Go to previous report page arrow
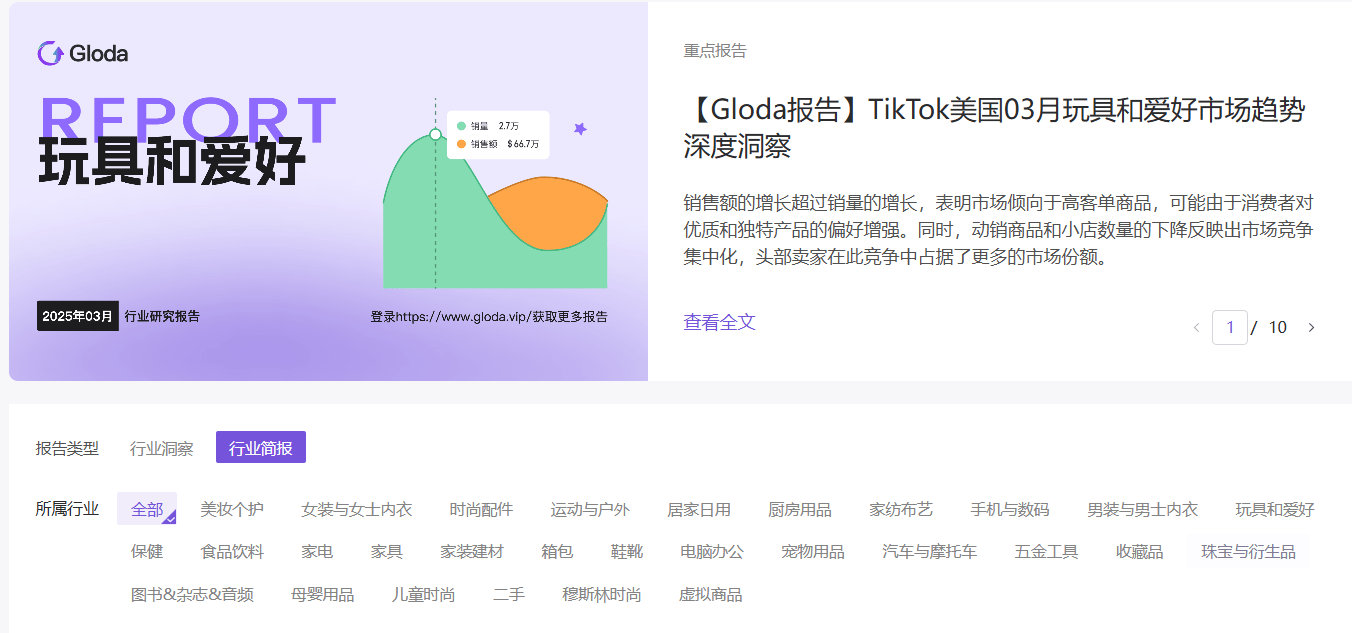Viewport: 1352px width, 633px height. pyautogui.click(x=1196, y=328)
